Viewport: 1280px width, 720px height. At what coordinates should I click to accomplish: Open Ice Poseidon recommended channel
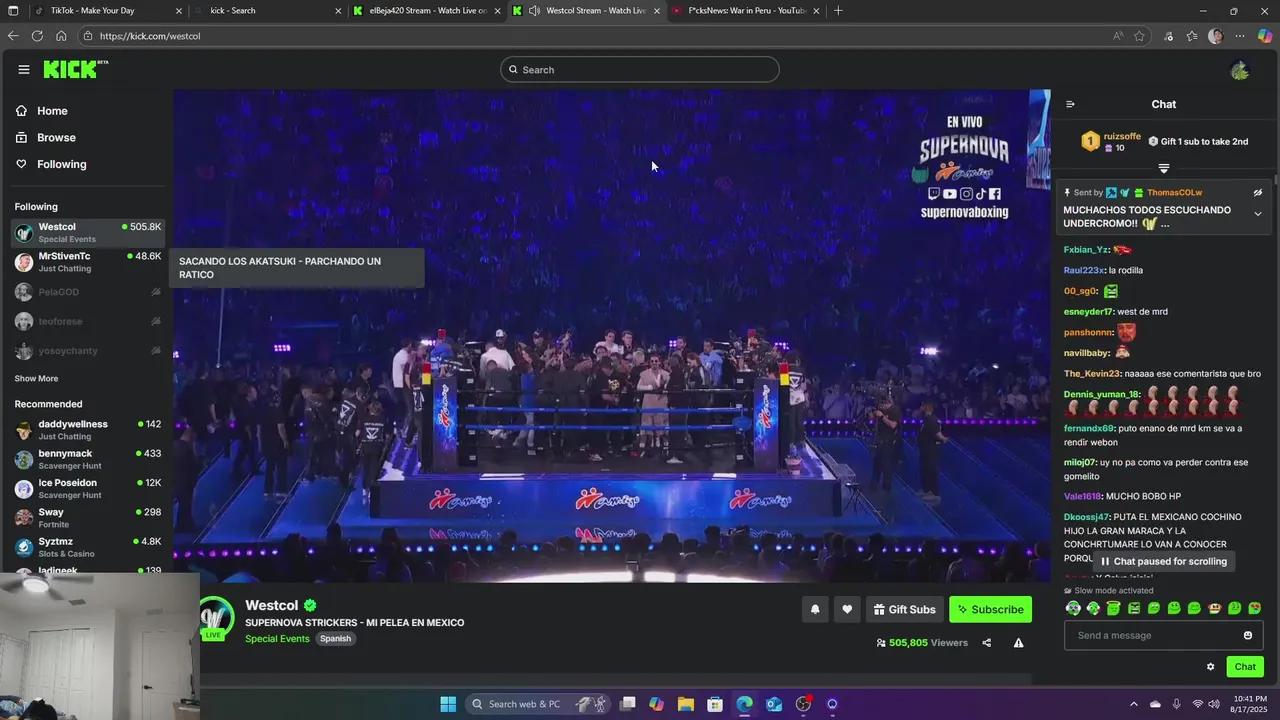[x=88, y=489]
